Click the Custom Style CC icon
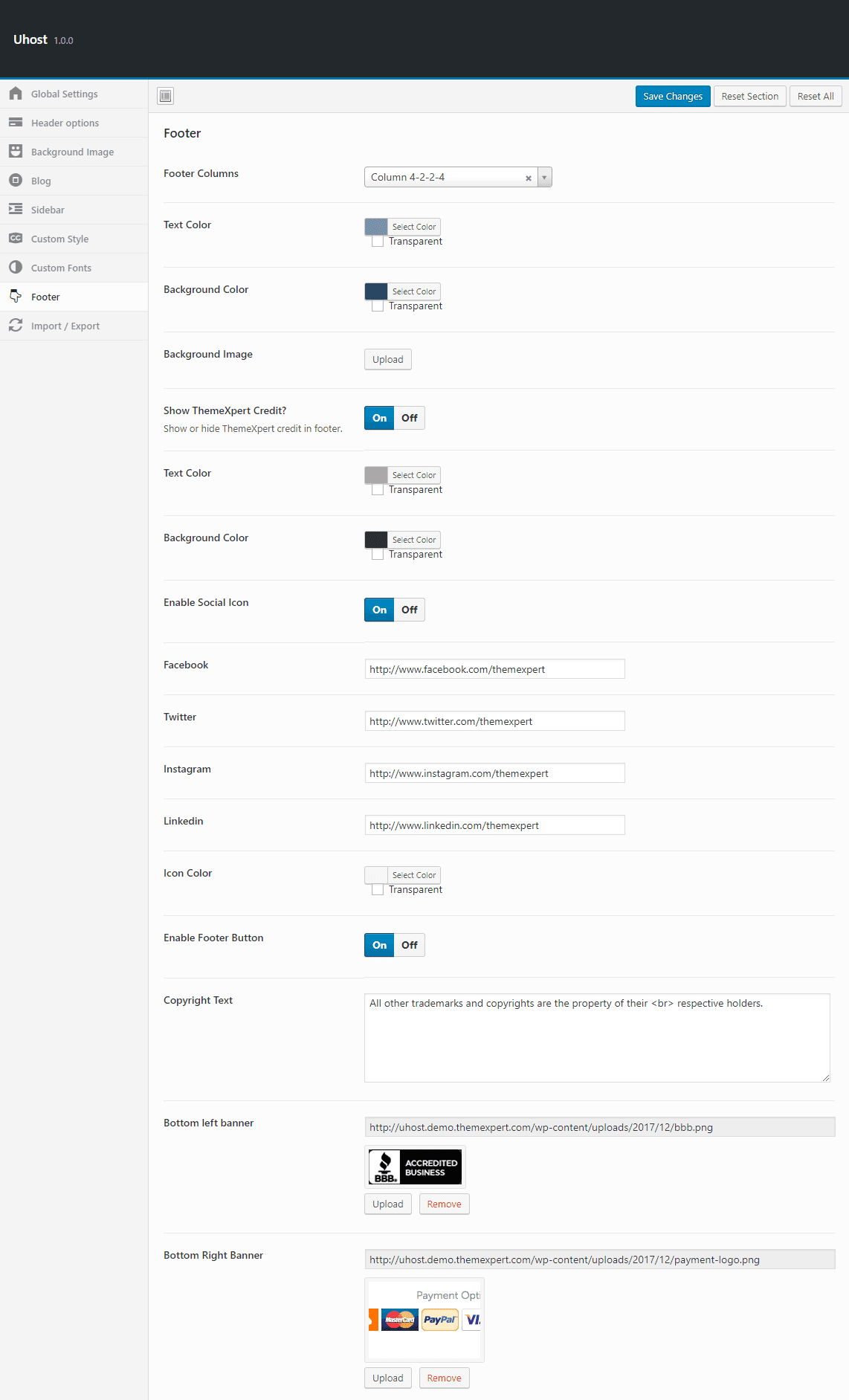The height and width of the screenshot is (1400, 849). click(x=16, y=239)
